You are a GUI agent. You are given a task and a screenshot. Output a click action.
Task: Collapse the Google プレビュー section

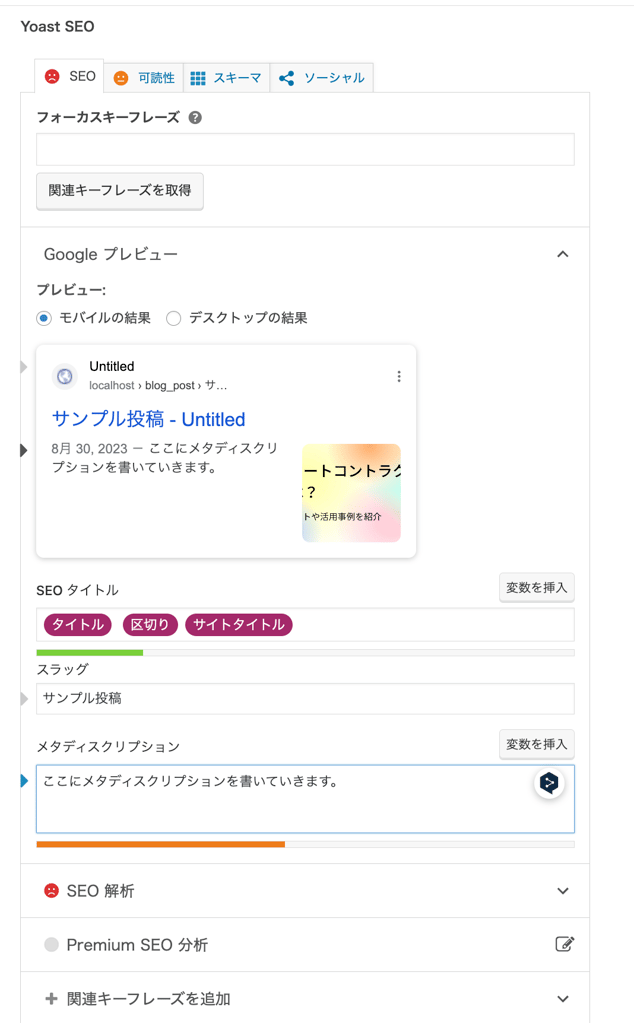point(562,254)
